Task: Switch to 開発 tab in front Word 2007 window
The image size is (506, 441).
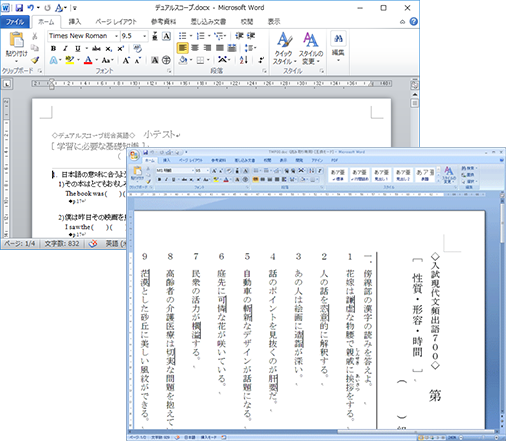Action: pyautogui.click(x=299, y=160)
